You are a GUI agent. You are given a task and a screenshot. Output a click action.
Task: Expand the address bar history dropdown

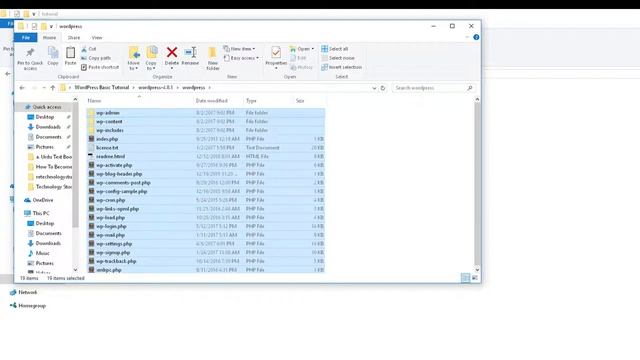[x=374, y=88]
